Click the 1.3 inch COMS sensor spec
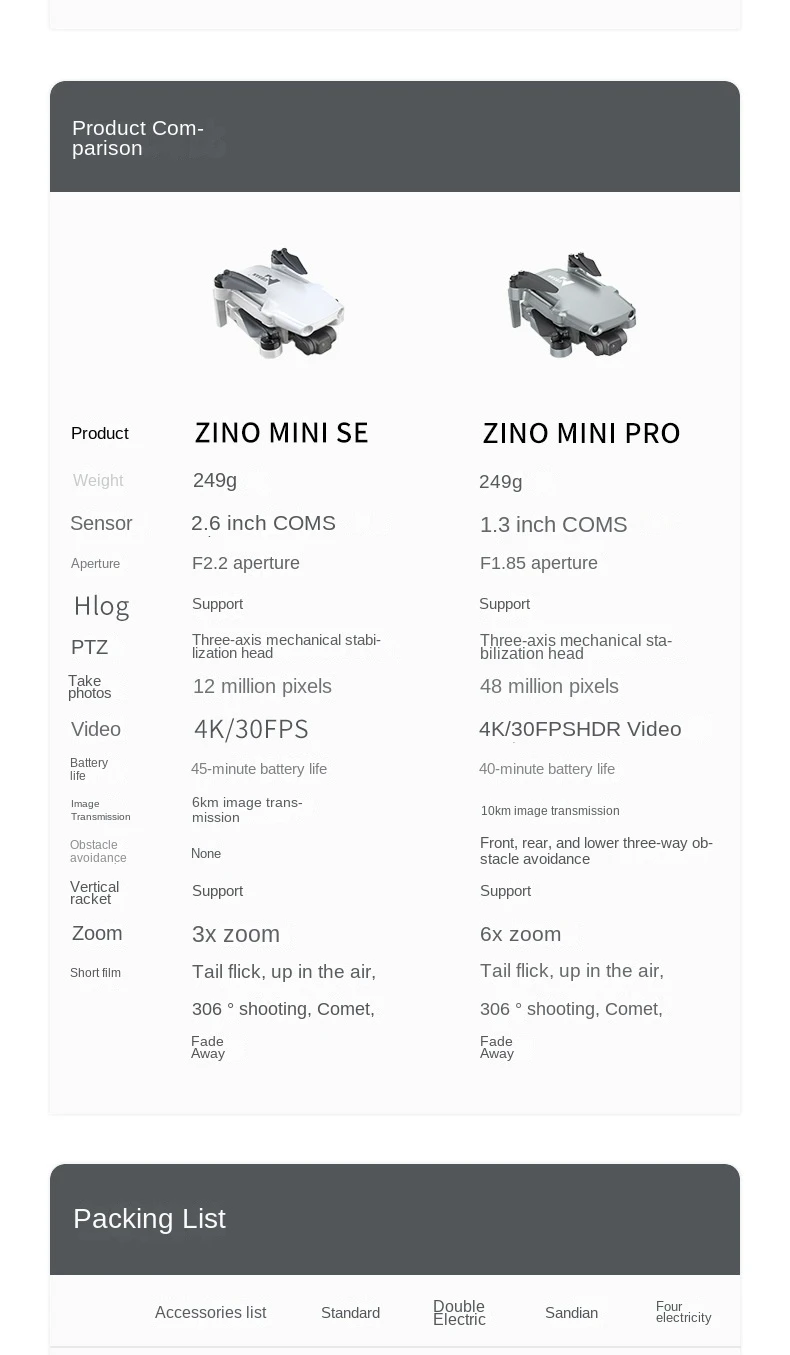The image size is (790, 1355). pos(553,525)
